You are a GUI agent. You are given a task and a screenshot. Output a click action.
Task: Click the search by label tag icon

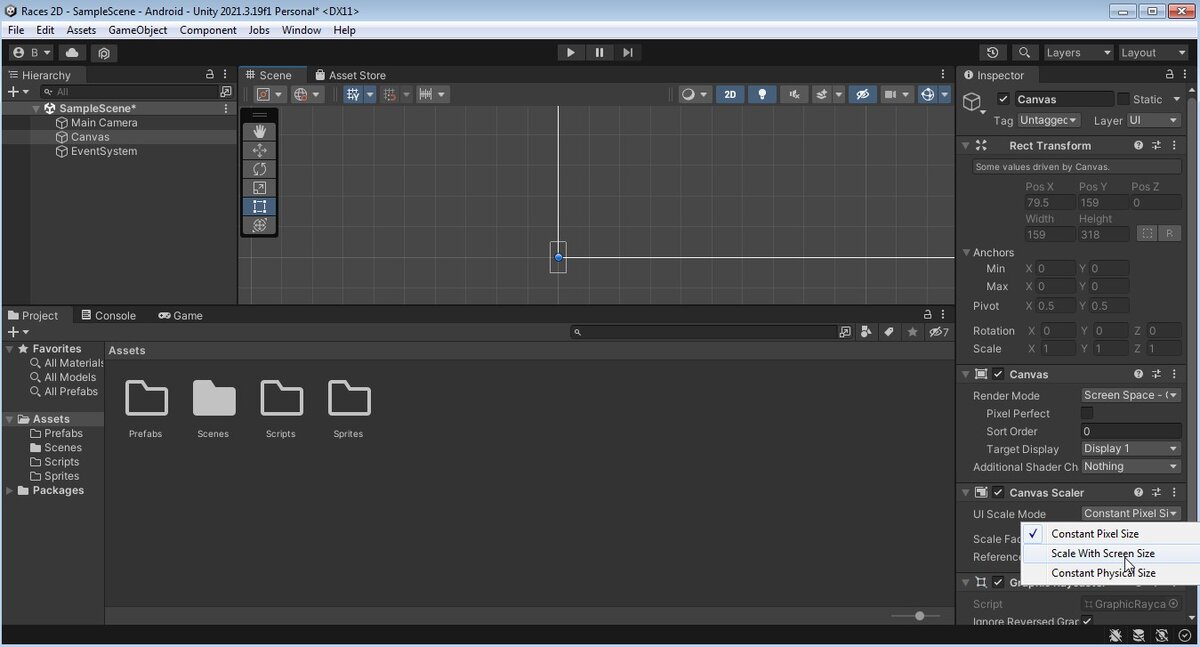click(x=889, y=332)
